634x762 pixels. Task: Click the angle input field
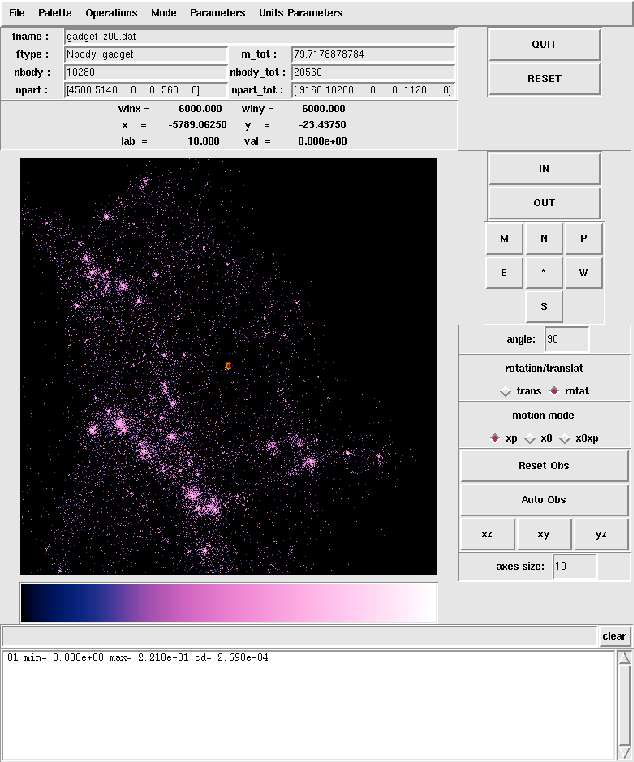(x=566, y=339)
